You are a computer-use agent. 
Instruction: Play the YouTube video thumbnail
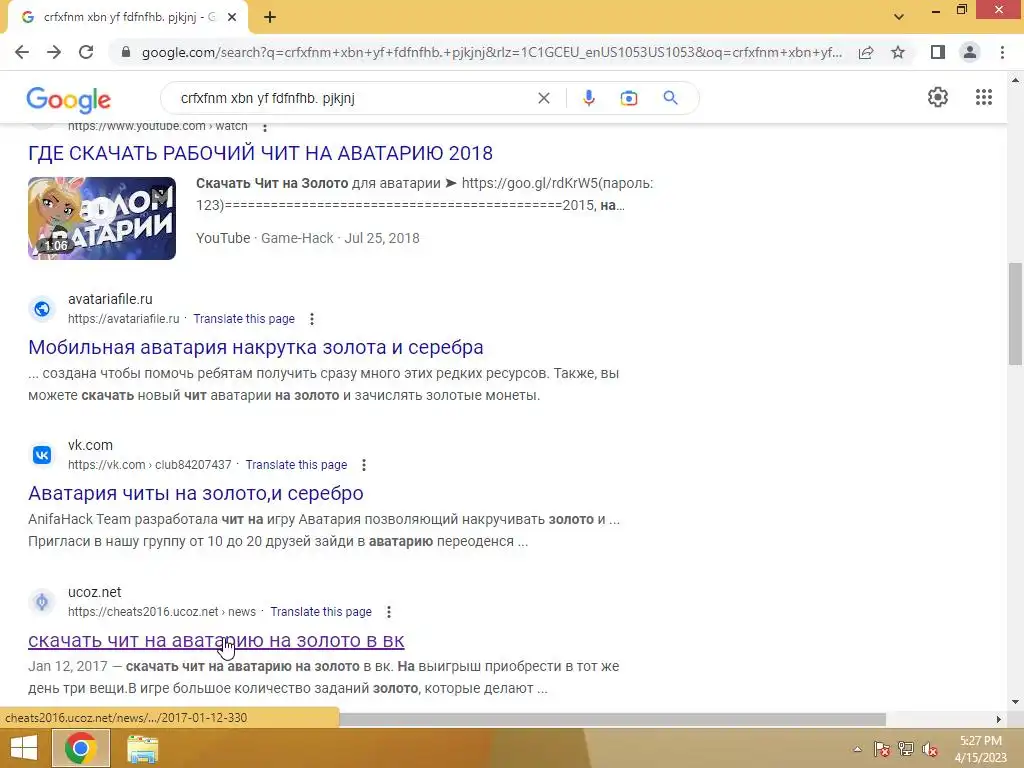point(102,218)
